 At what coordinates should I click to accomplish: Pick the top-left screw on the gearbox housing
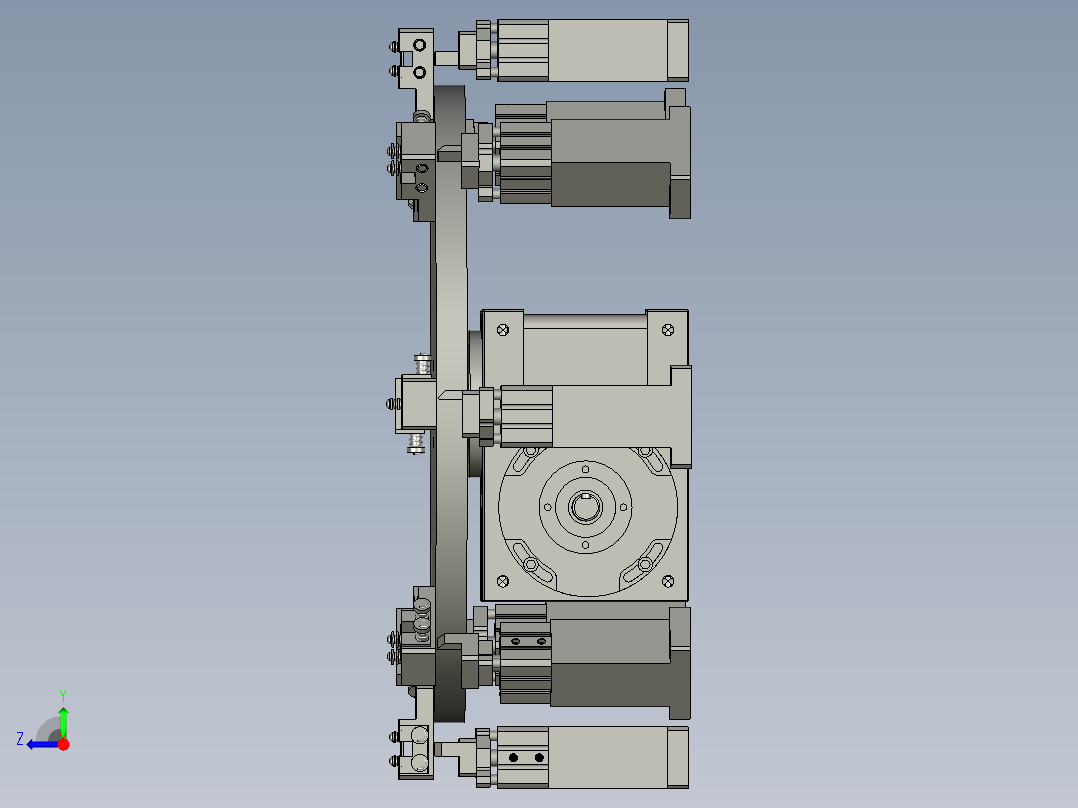pyautogui.click(x=503, y=330)
